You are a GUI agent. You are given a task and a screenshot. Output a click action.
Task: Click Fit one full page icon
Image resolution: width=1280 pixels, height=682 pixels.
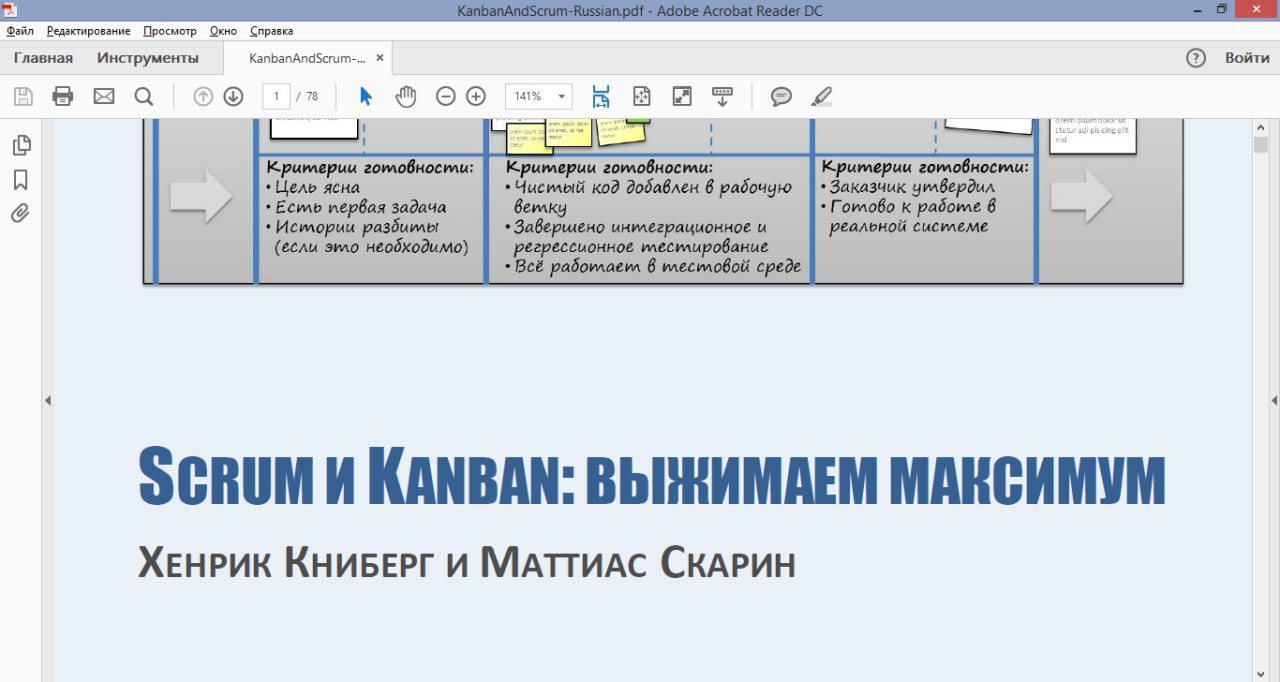coord(642,96)
